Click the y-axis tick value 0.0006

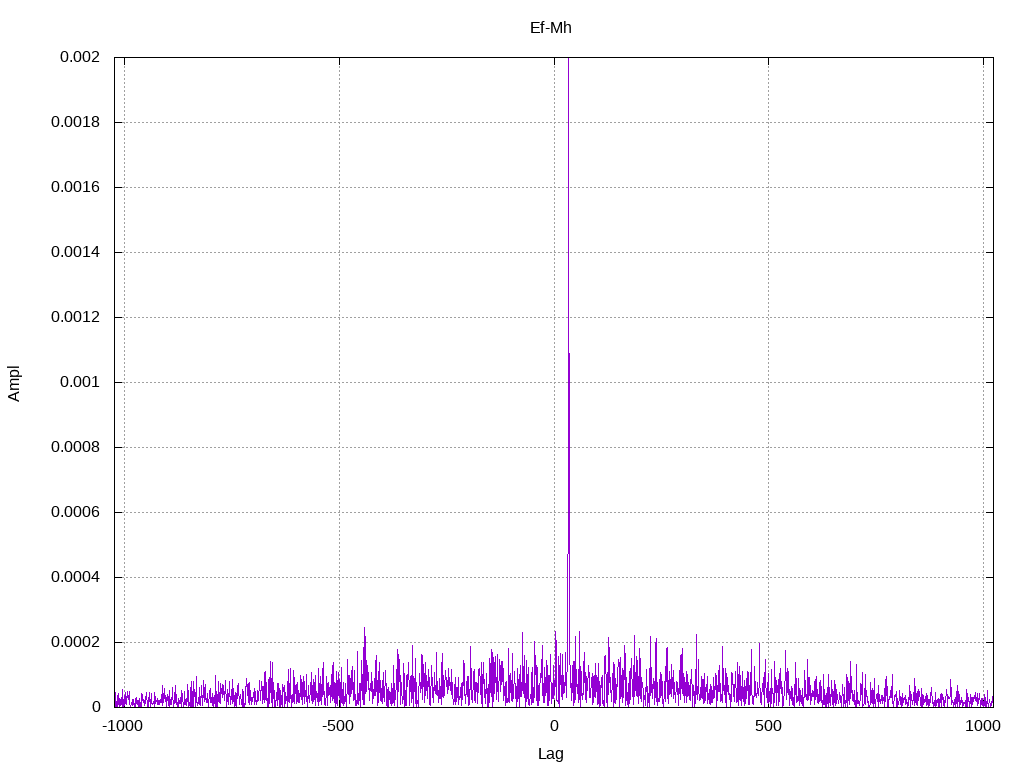pos(75,512)
